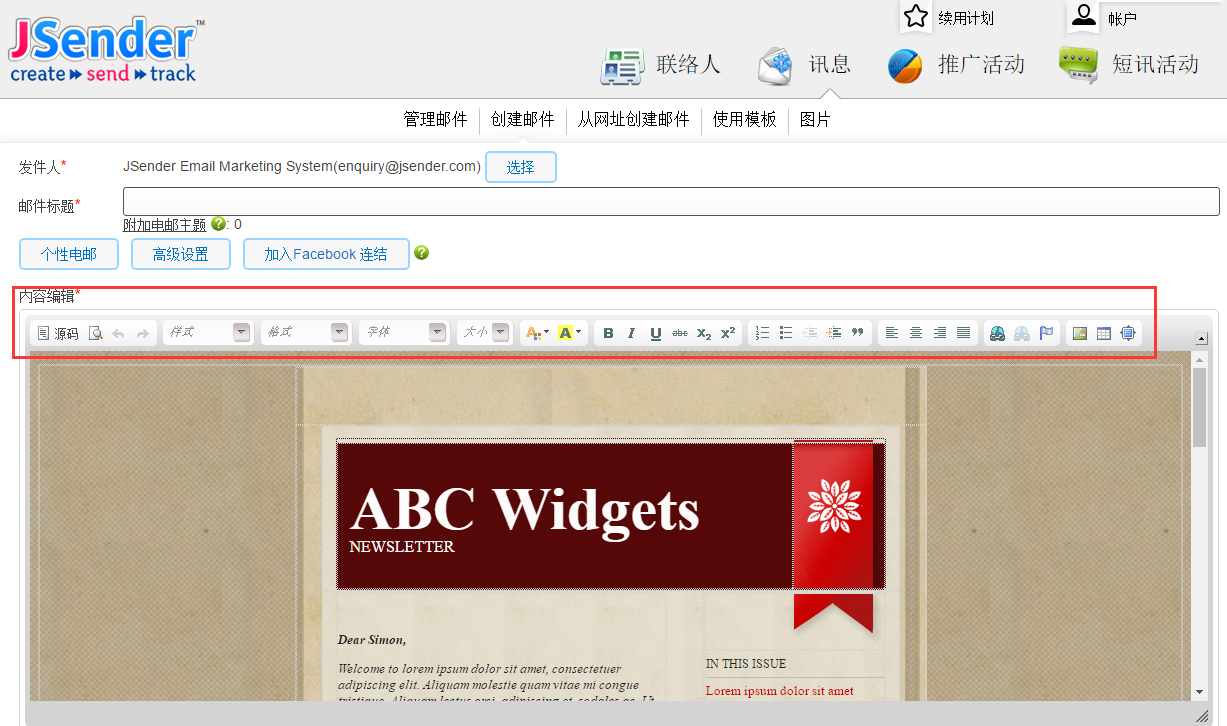Insert an anchor with flag icon

click(1046, 333)
